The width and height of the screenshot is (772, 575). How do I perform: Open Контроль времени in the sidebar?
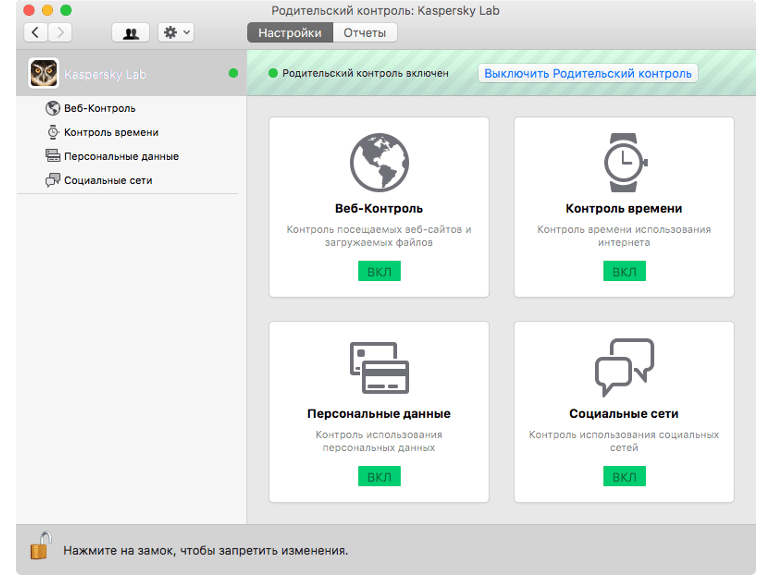point(111,132)
